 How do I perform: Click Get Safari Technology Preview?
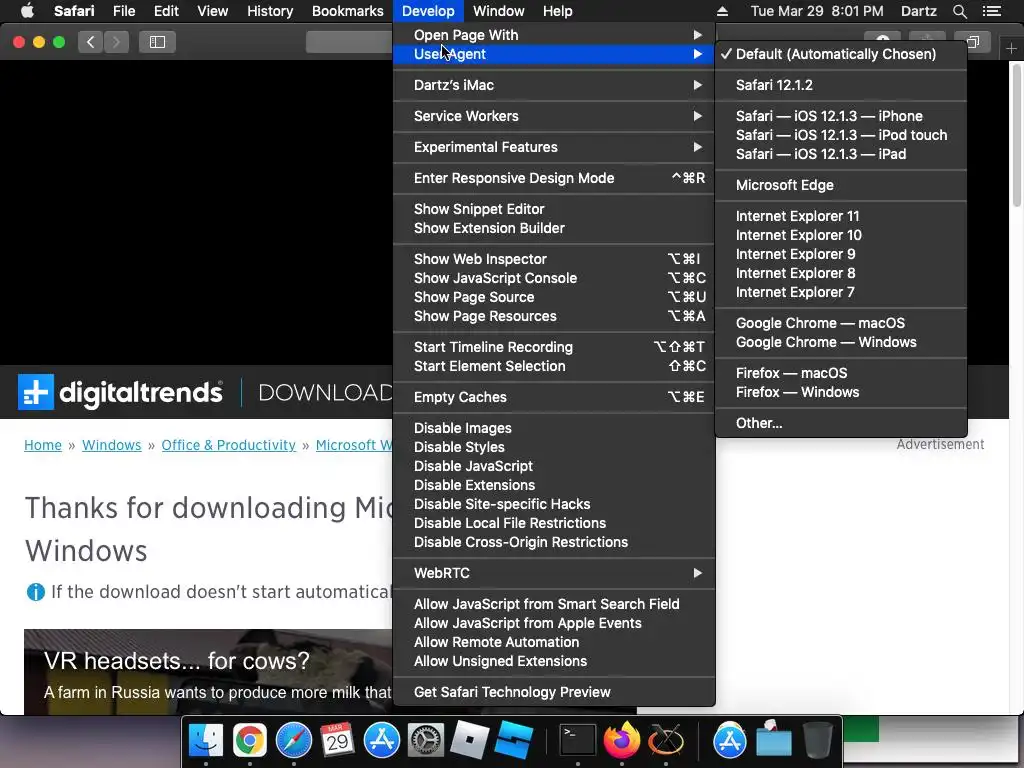[x=554, y=692]
